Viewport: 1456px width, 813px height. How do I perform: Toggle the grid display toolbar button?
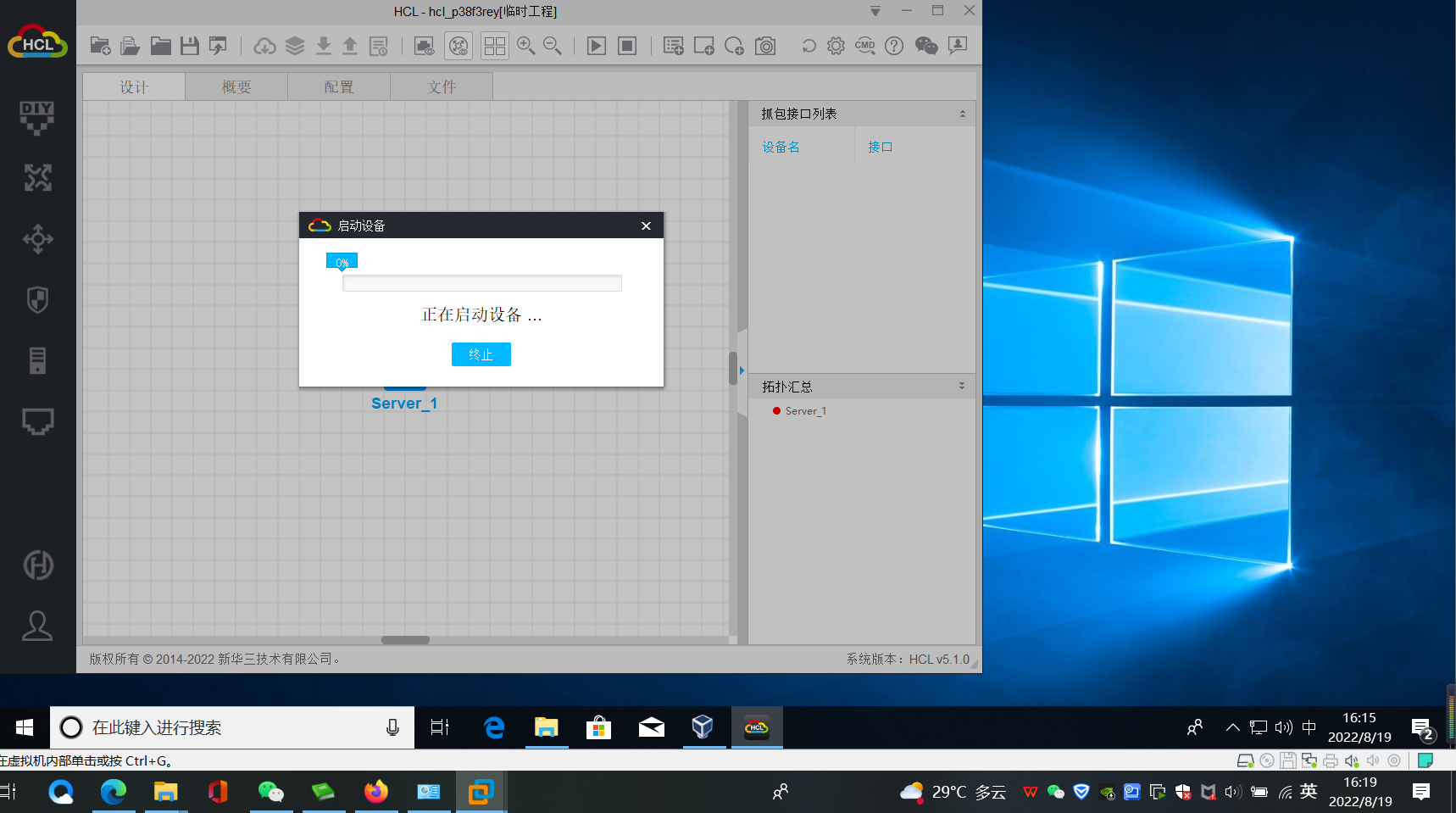[x=494, y=46]
